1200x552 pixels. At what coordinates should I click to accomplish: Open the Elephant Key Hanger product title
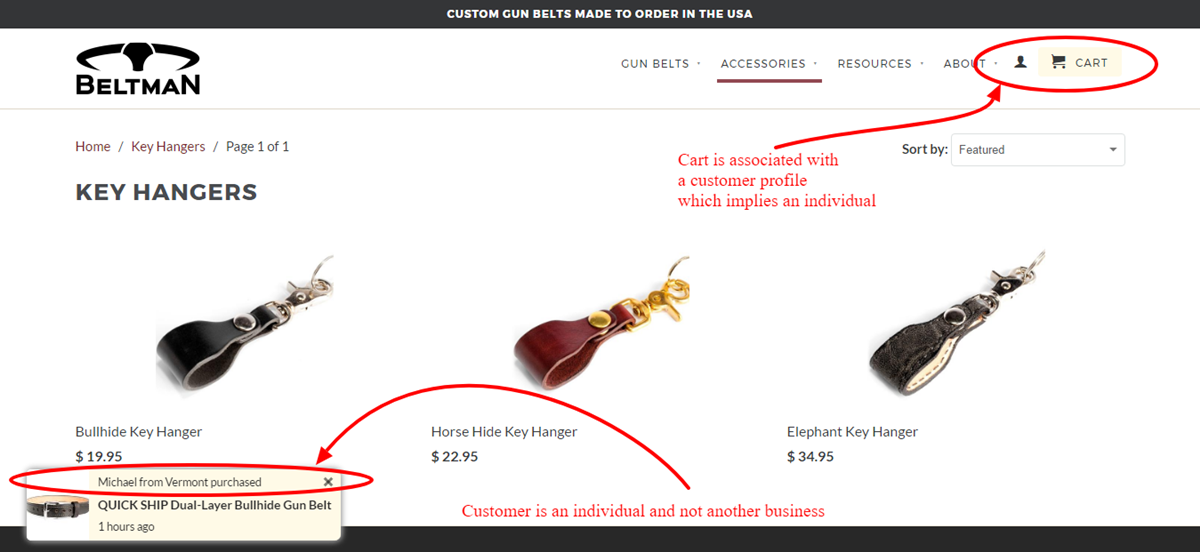(x=852, y=432)
